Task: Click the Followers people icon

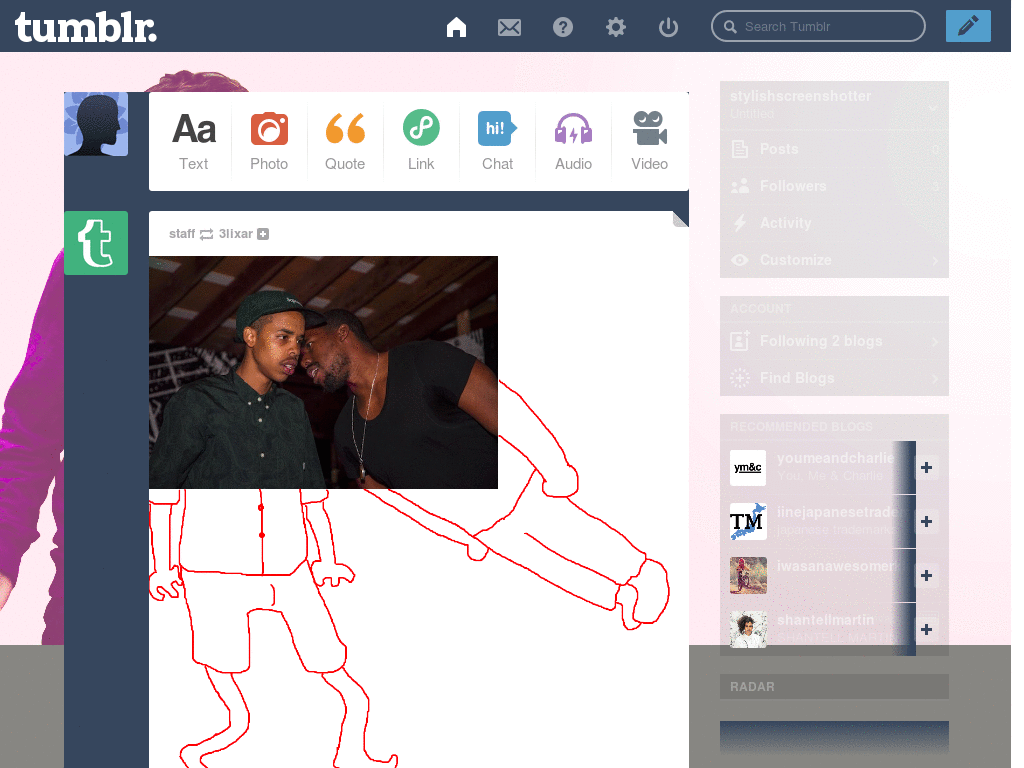Action: (x=739, y=186)
